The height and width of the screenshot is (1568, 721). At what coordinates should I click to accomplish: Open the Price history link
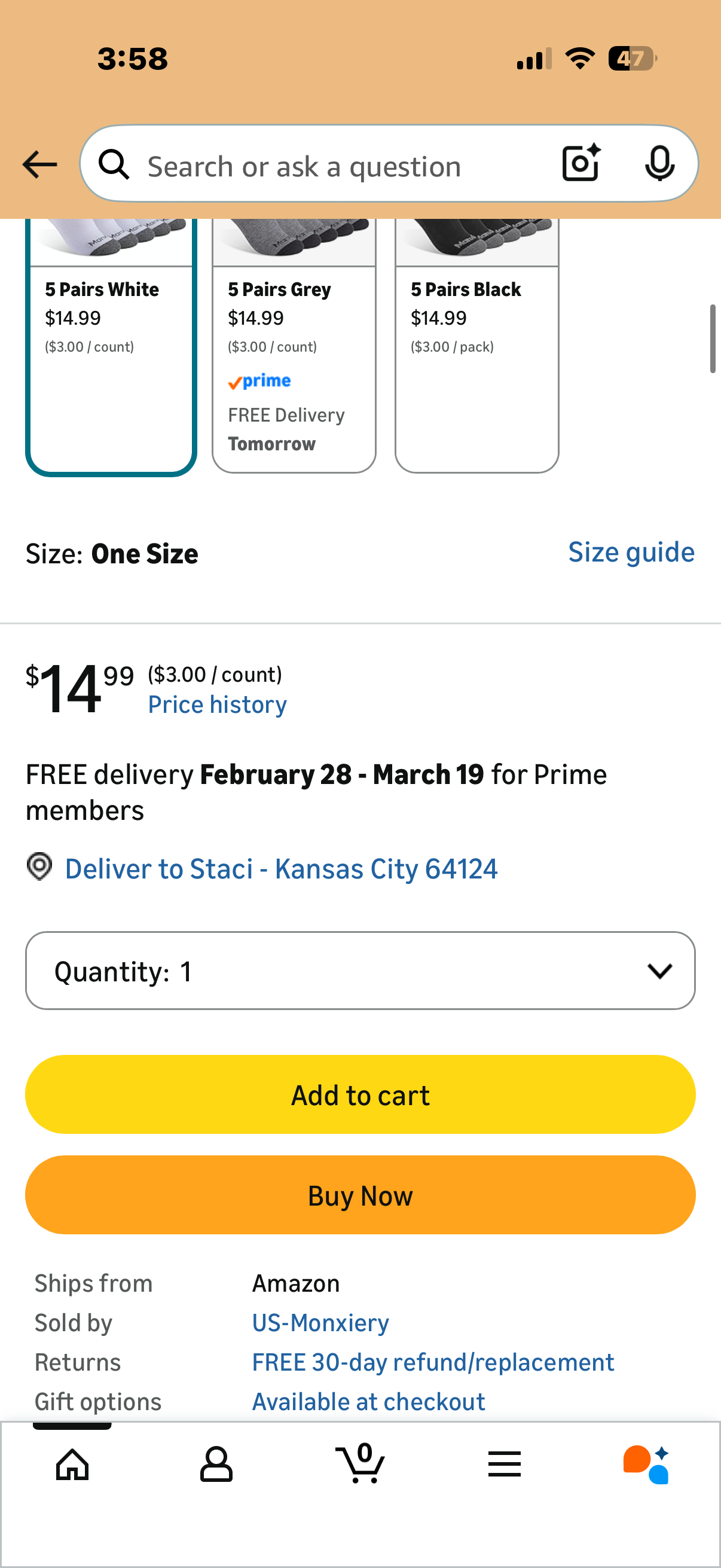pyautogui.click(x=217, y=705)
